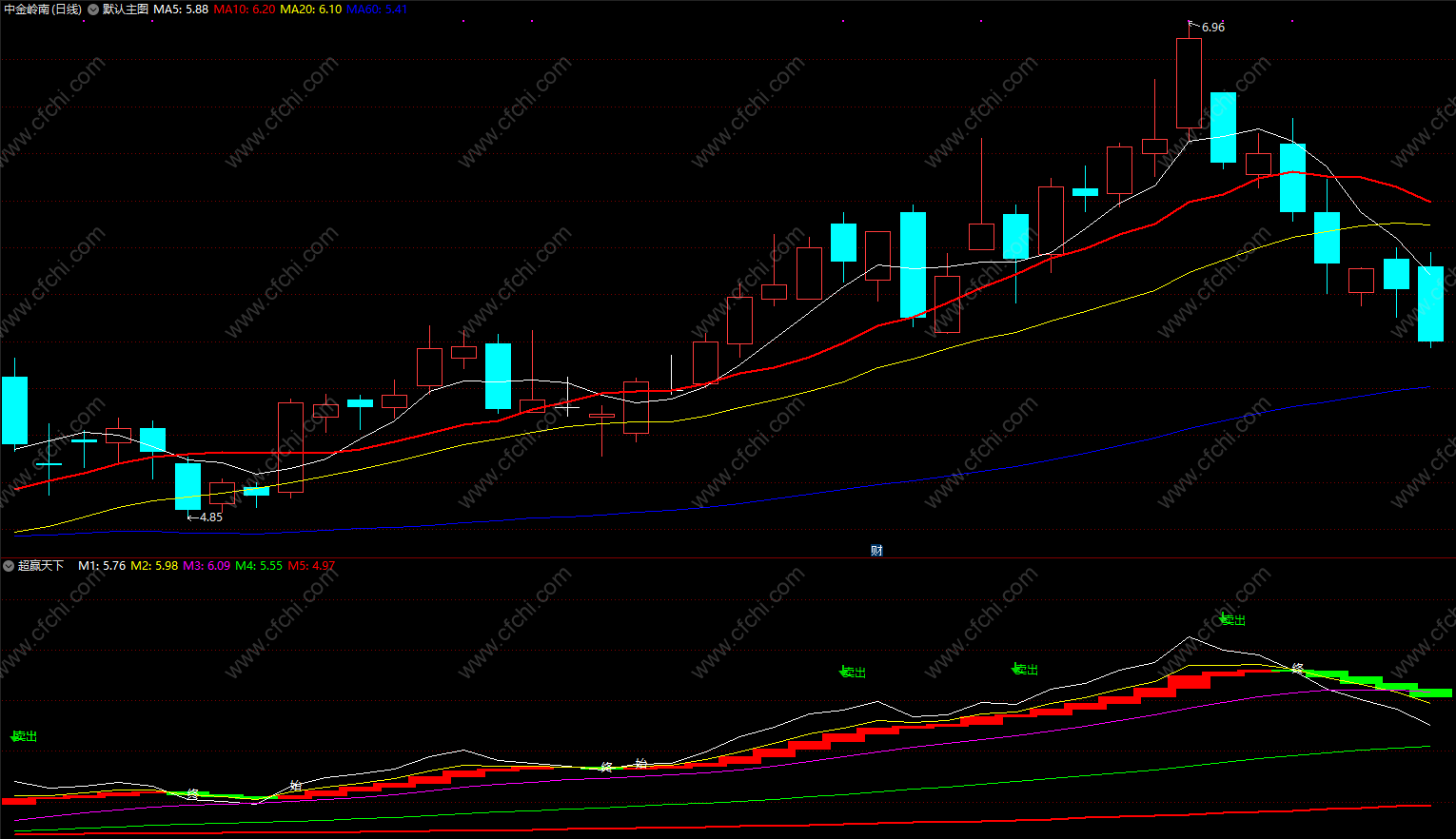This screenshot has height=839, width=1456.
Task: Click the red MA10: 6.20 value
Action: pos(245,10)
